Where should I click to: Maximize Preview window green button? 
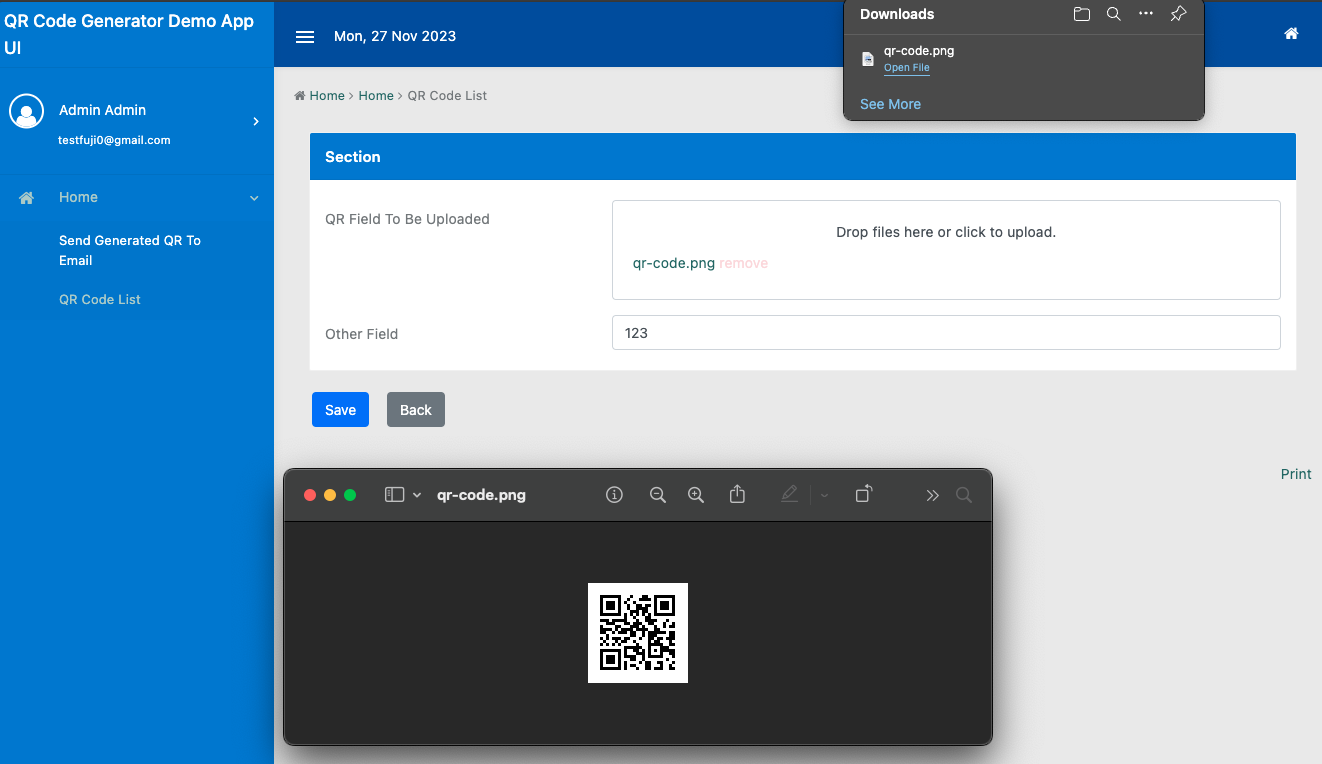pyautogui.click(x=350, y=495)
